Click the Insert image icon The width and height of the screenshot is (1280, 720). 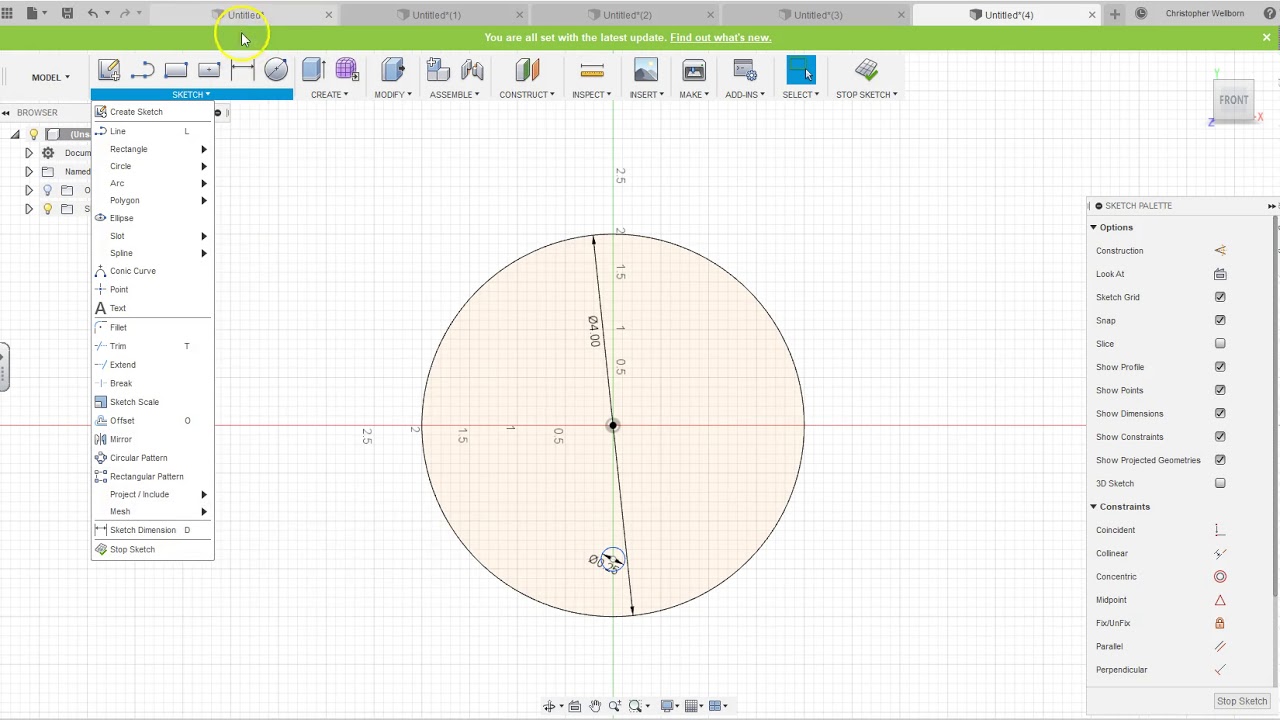[x=646, y=70]
